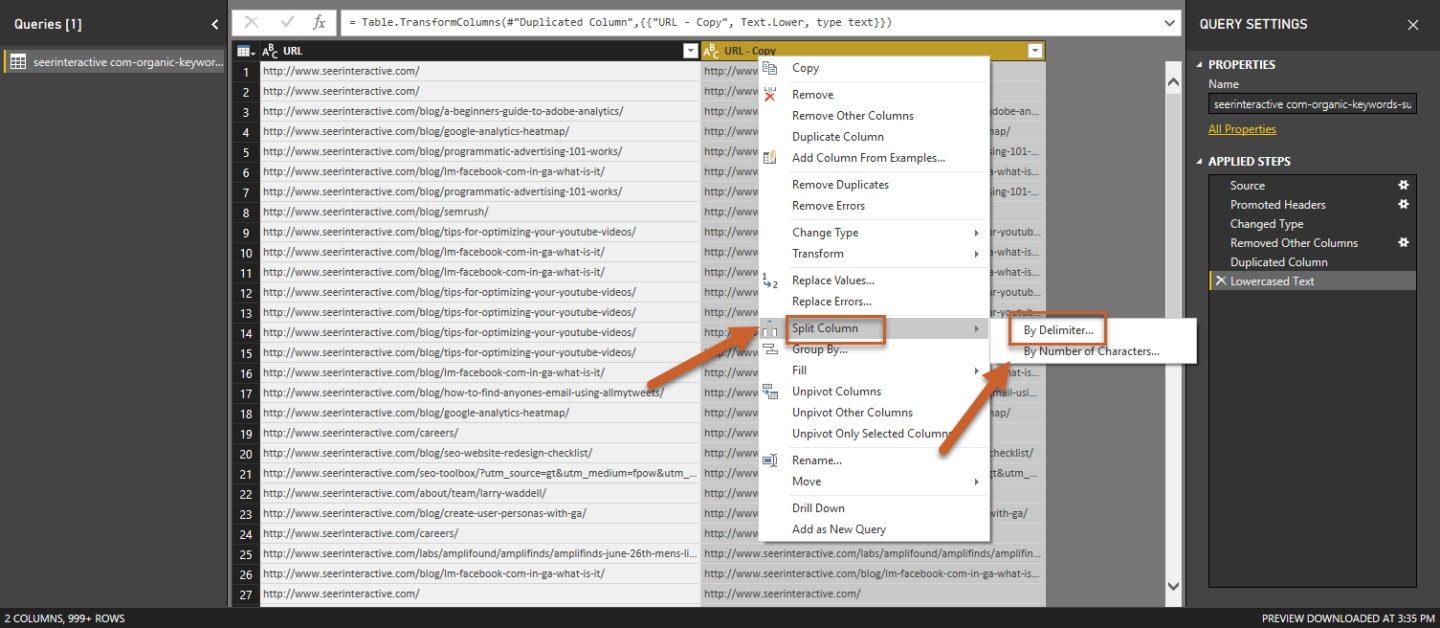This screenshot has height=628, width=1440.
Task: Select By Number of Characters... option
Action: coord(1091,351)
